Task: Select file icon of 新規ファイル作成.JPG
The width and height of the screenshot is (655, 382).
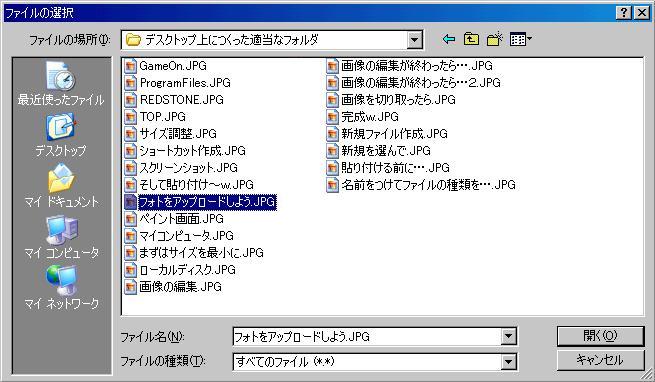Action: click(x=332, y=134)
